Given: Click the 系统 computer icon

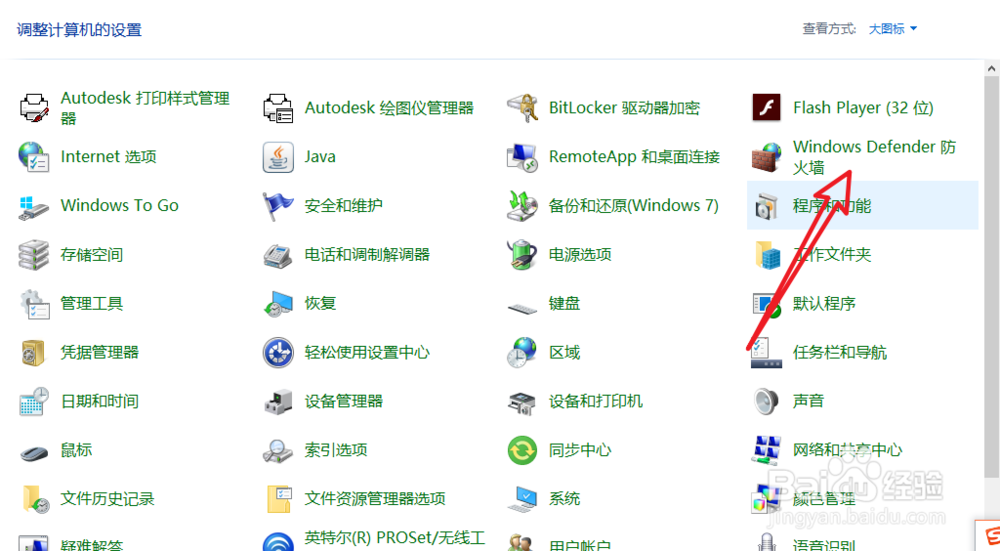Looking at the screenshot, I should tap(522, 499).
